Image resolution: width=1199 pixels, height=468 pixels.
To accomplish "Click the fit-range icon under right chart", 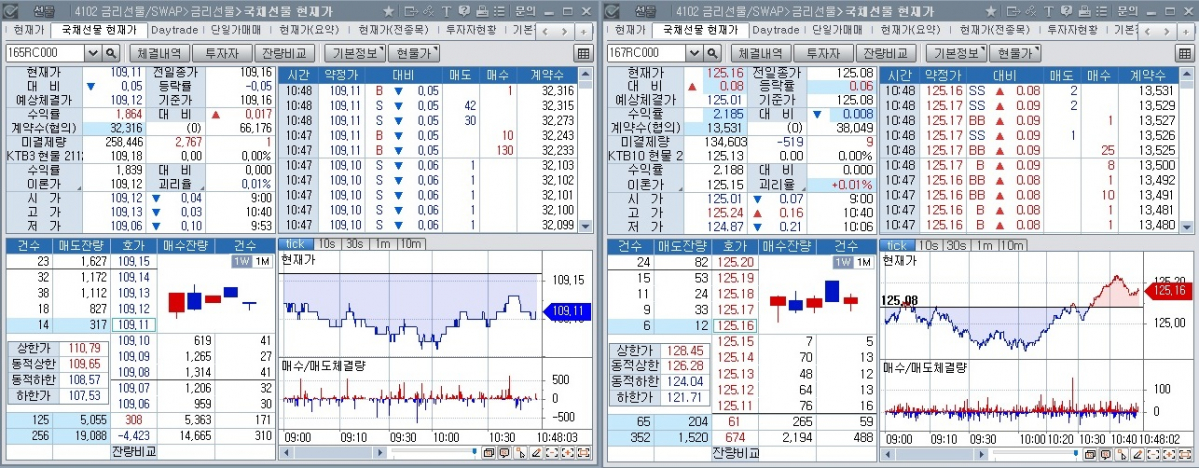I will (x=1186, y=453).
